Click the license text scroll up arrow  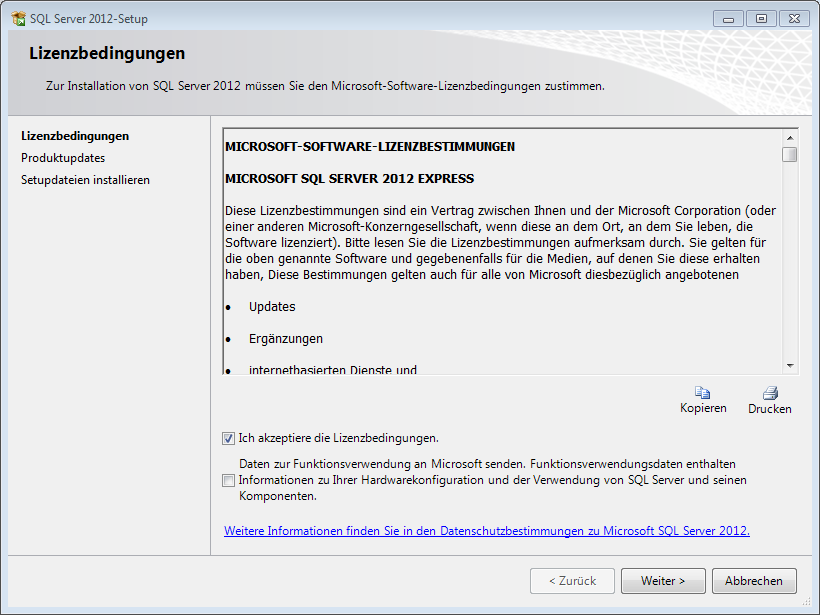click(790, 137)
